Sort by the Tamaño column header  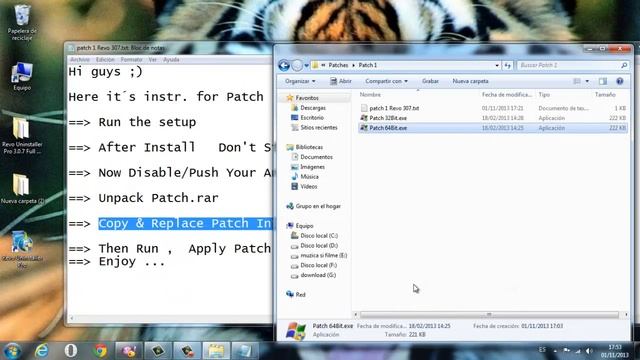(x=605, y=95)
